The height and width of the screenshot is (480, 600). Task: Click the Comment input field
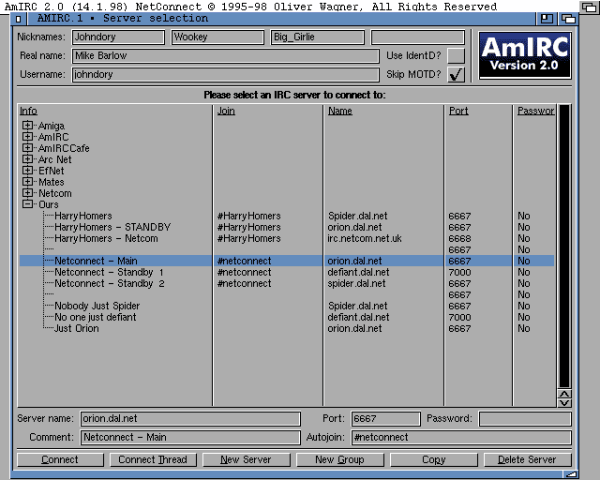pos(191,438)
